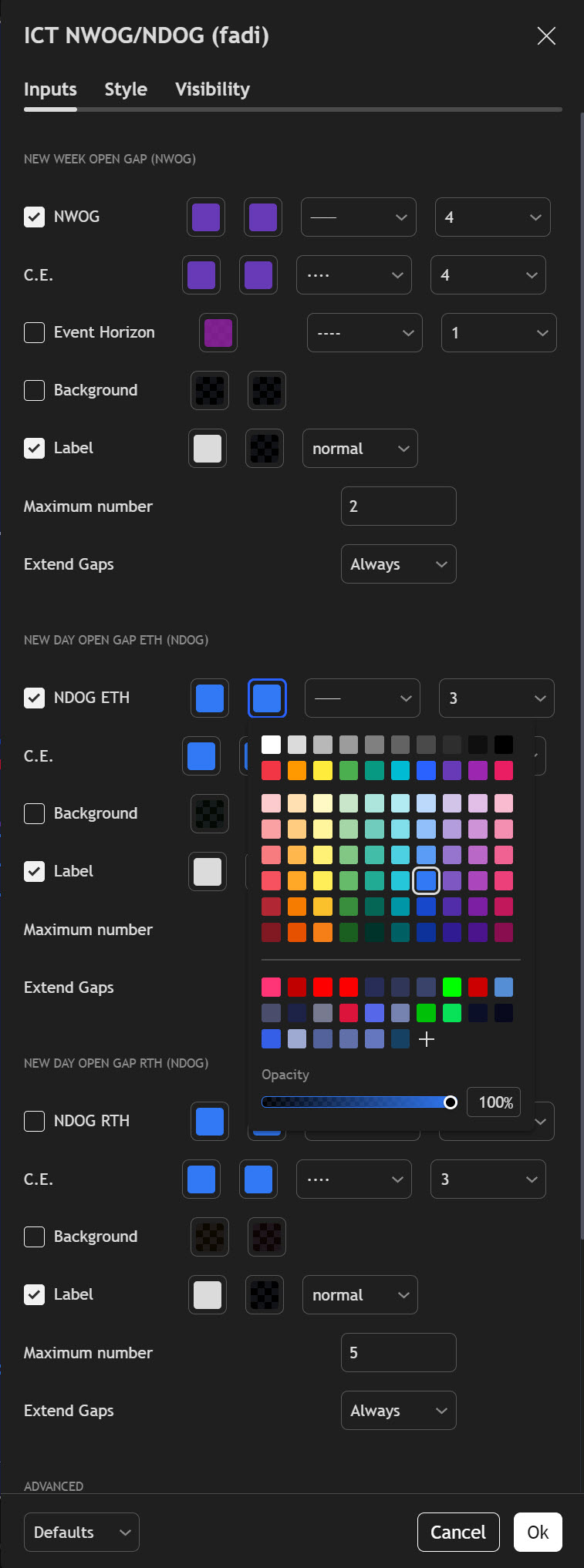Open the first NDOG ETH blue swatch
The height and width of the screenshot is (1568, 584).
coord(210,698)
